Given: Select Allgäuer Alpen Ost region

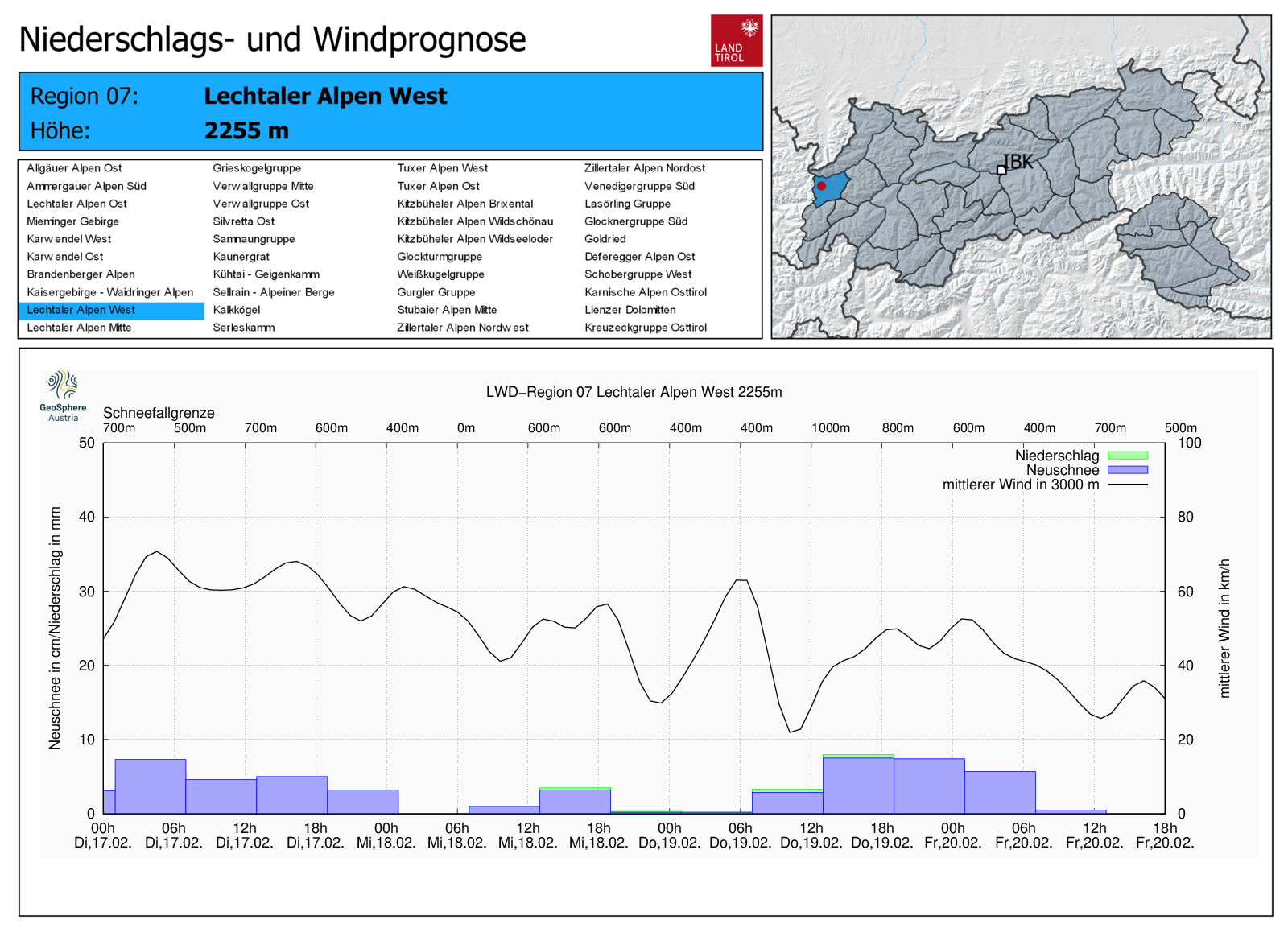Looking at the screenshot, I should [74, 168].
